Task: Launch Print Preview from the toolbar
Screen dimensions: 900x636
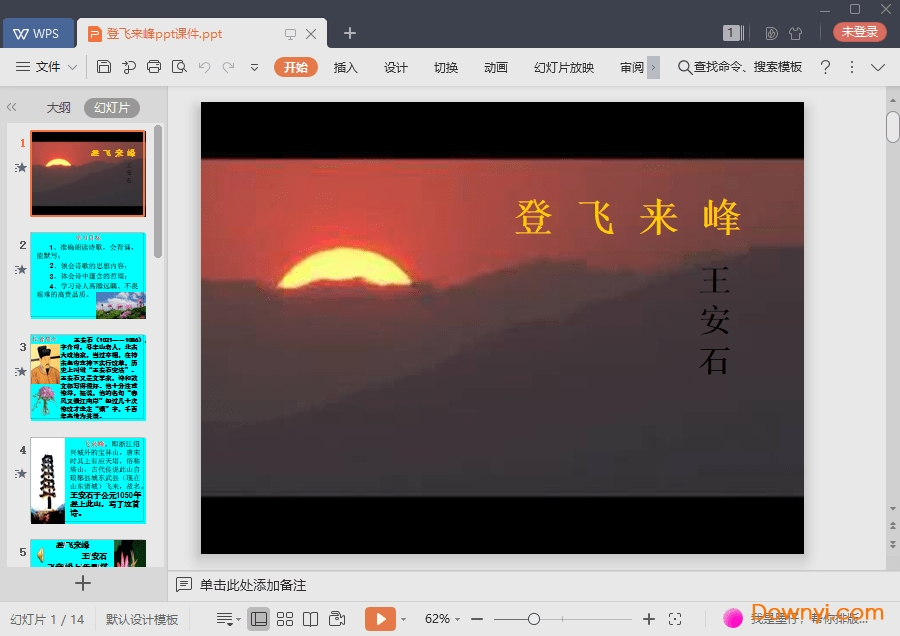Action: [180, 68]
